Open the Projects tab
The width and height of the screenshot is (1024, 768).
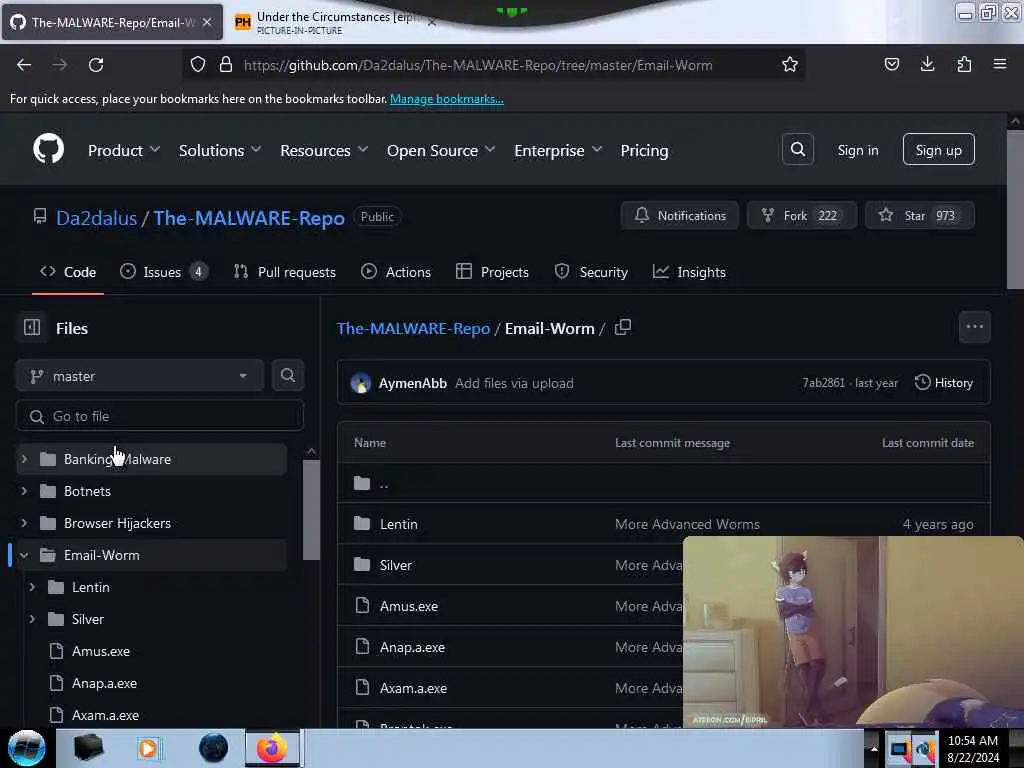[492, 272]
